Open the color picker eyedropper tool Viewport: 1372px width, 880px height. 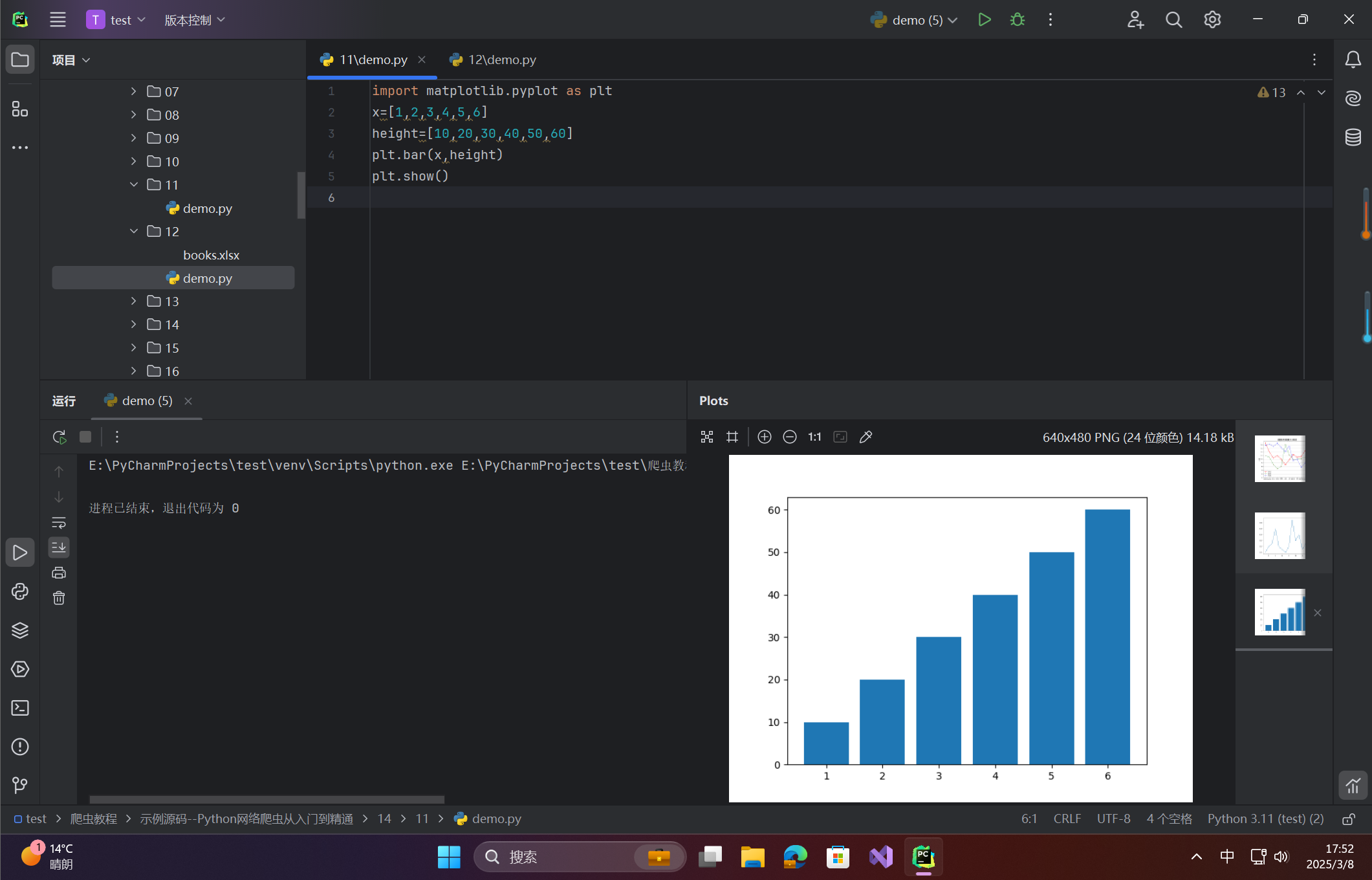[x=866, y=437]
